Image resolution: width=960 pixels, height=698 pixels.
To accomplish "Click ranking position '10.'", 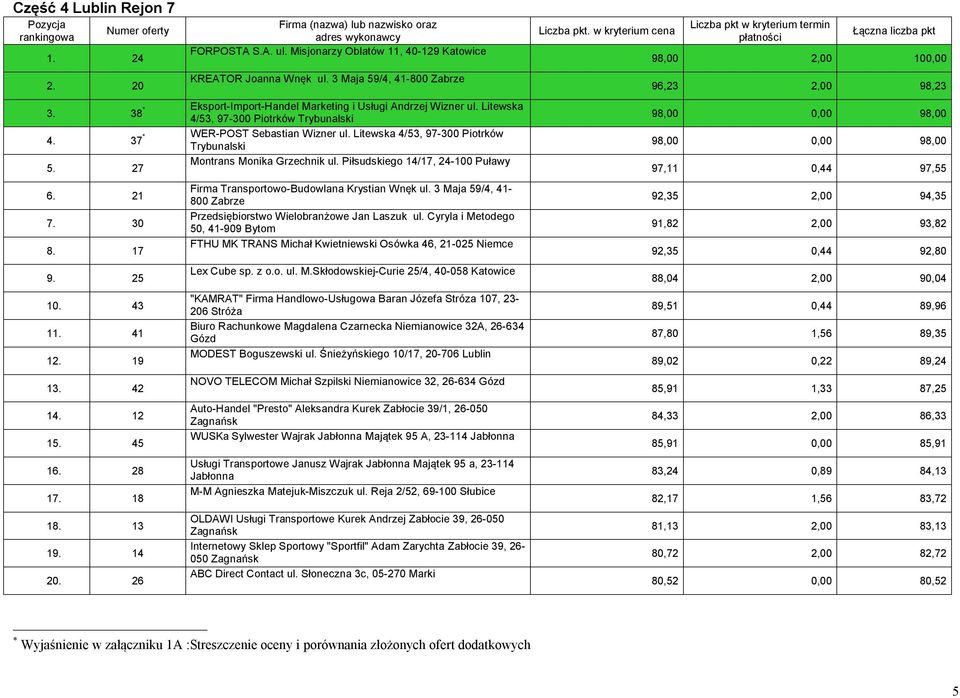I will click(x=54, y=306).
